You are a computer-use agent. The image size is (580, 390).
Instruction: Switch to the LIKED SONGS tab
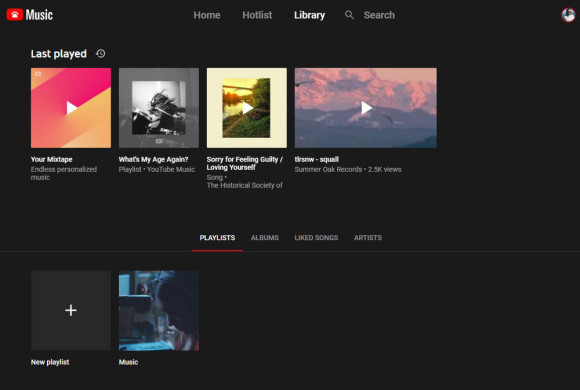[x=316, y=238]
